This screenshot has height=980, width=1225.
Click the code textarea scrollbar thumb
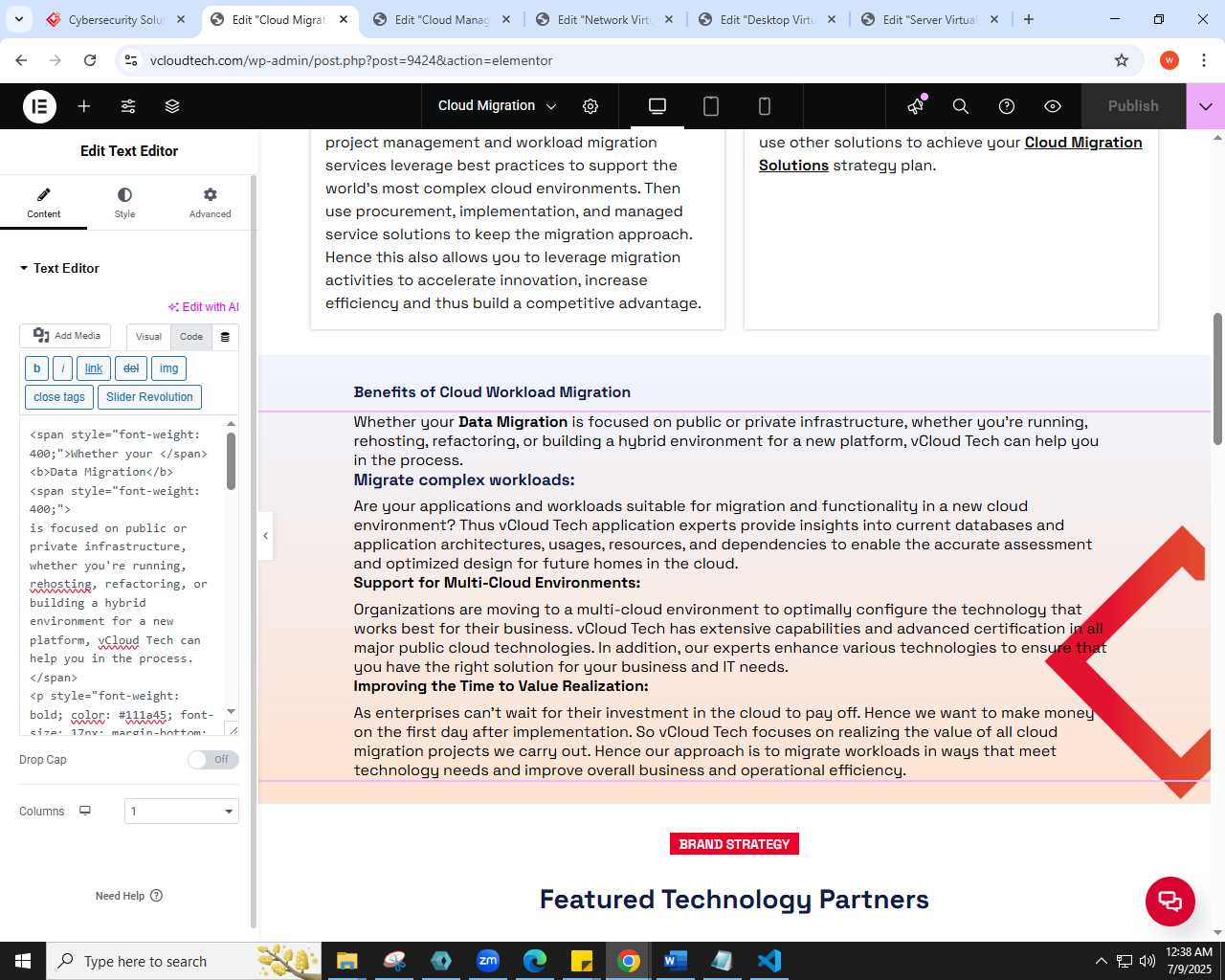(231, 460)
